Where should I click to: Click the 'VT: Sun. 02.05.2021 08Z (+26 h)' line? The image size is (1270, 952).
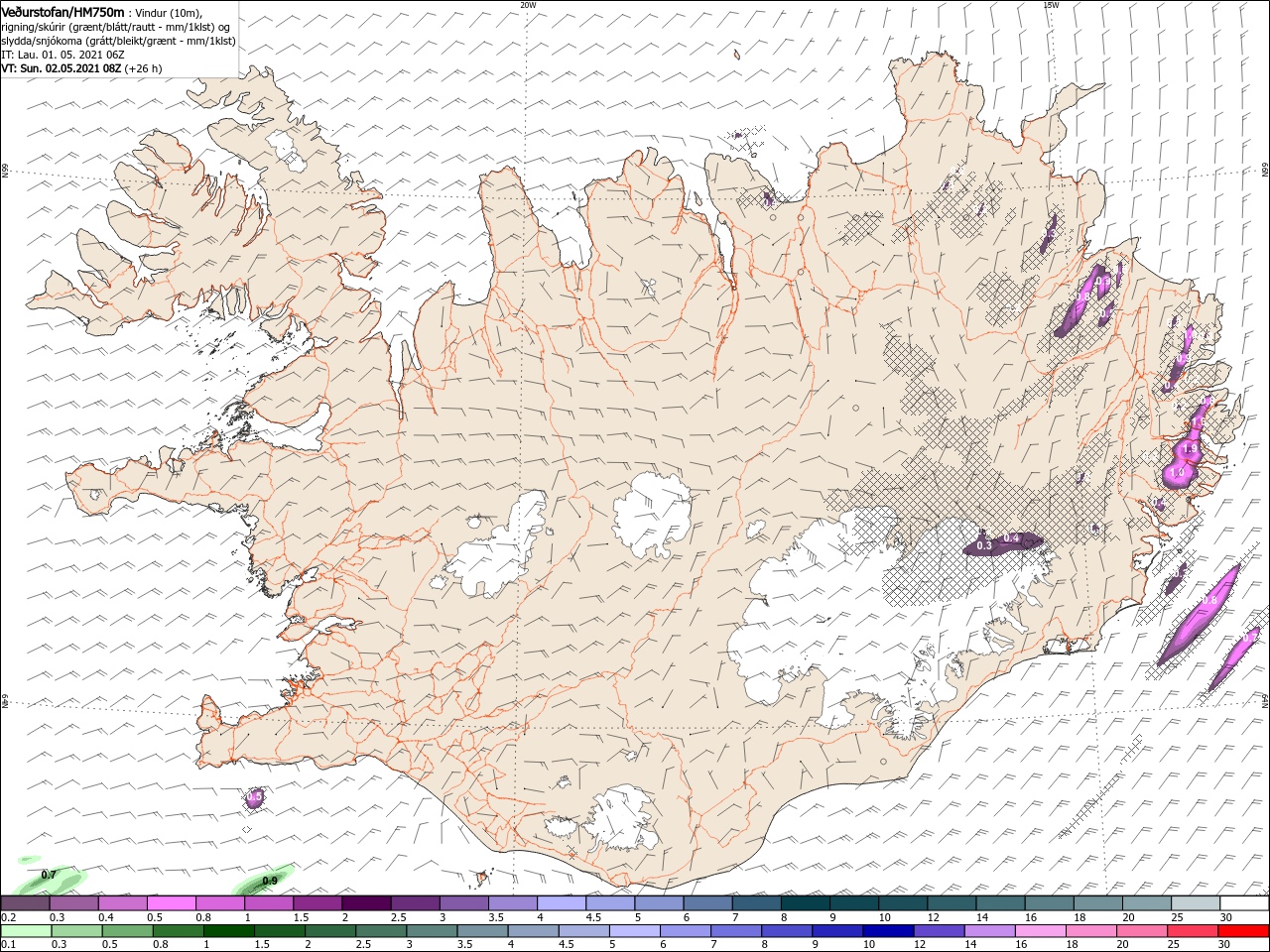pos(81,68)
